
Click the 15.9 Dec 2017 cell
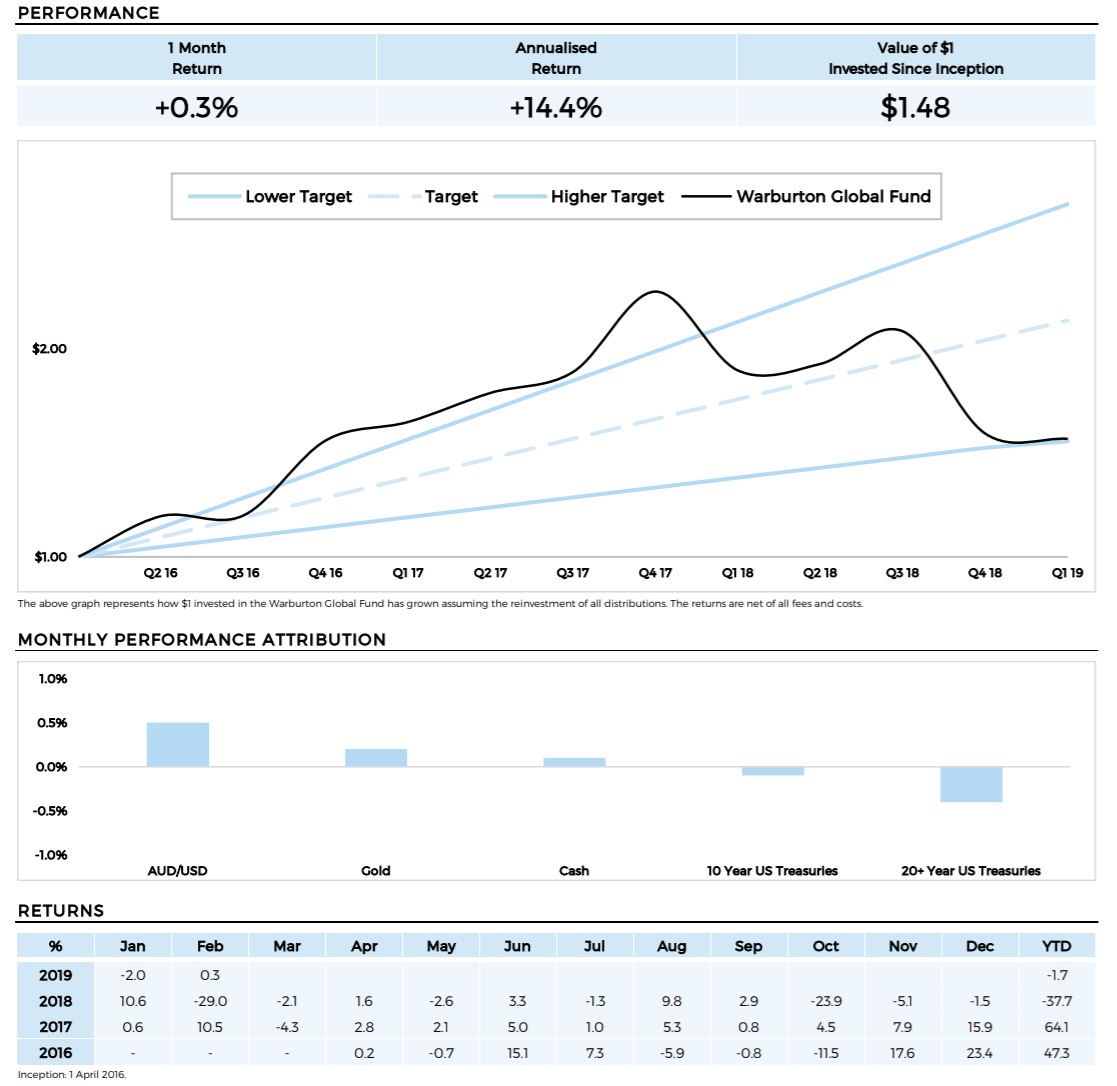tap(980, 1028)
